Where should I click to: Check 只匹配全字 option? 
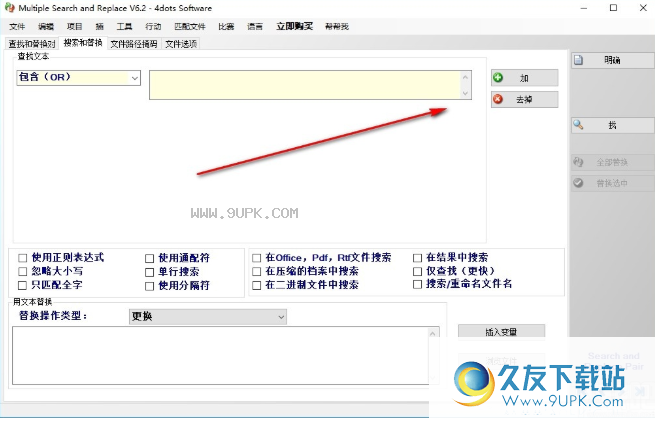click(23, 285)
